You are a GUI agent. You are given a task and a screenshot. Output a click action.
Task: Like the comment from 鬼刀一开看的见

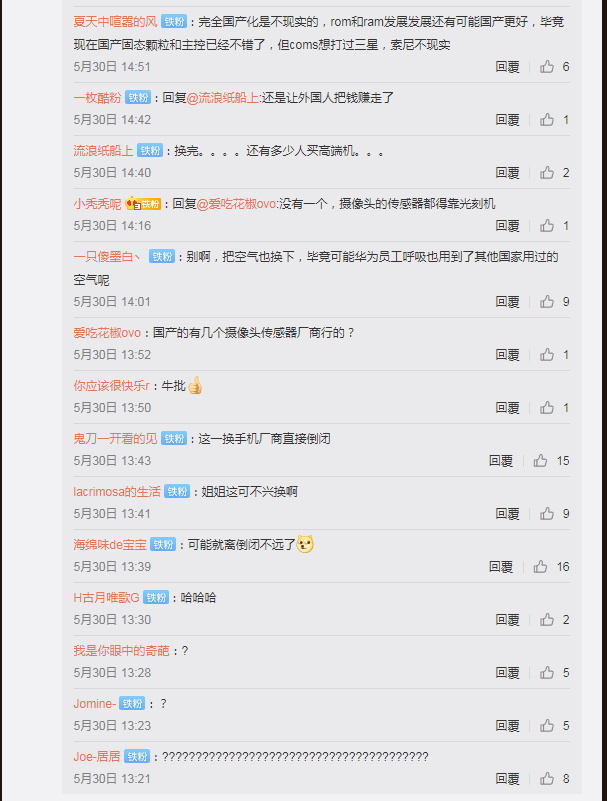pos(540,461)
